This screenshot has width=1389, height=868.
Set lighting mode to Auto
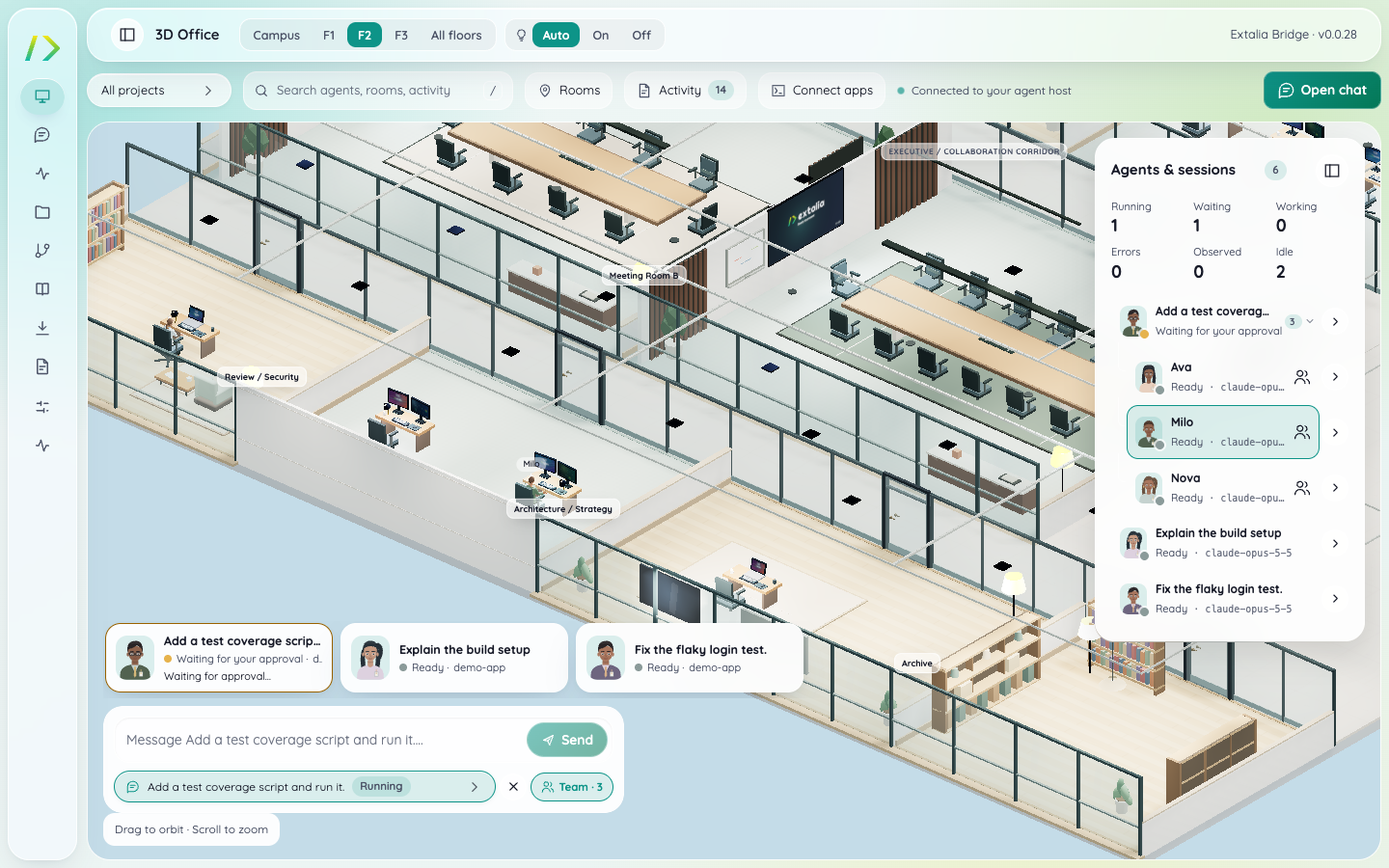tap(556, 36)
